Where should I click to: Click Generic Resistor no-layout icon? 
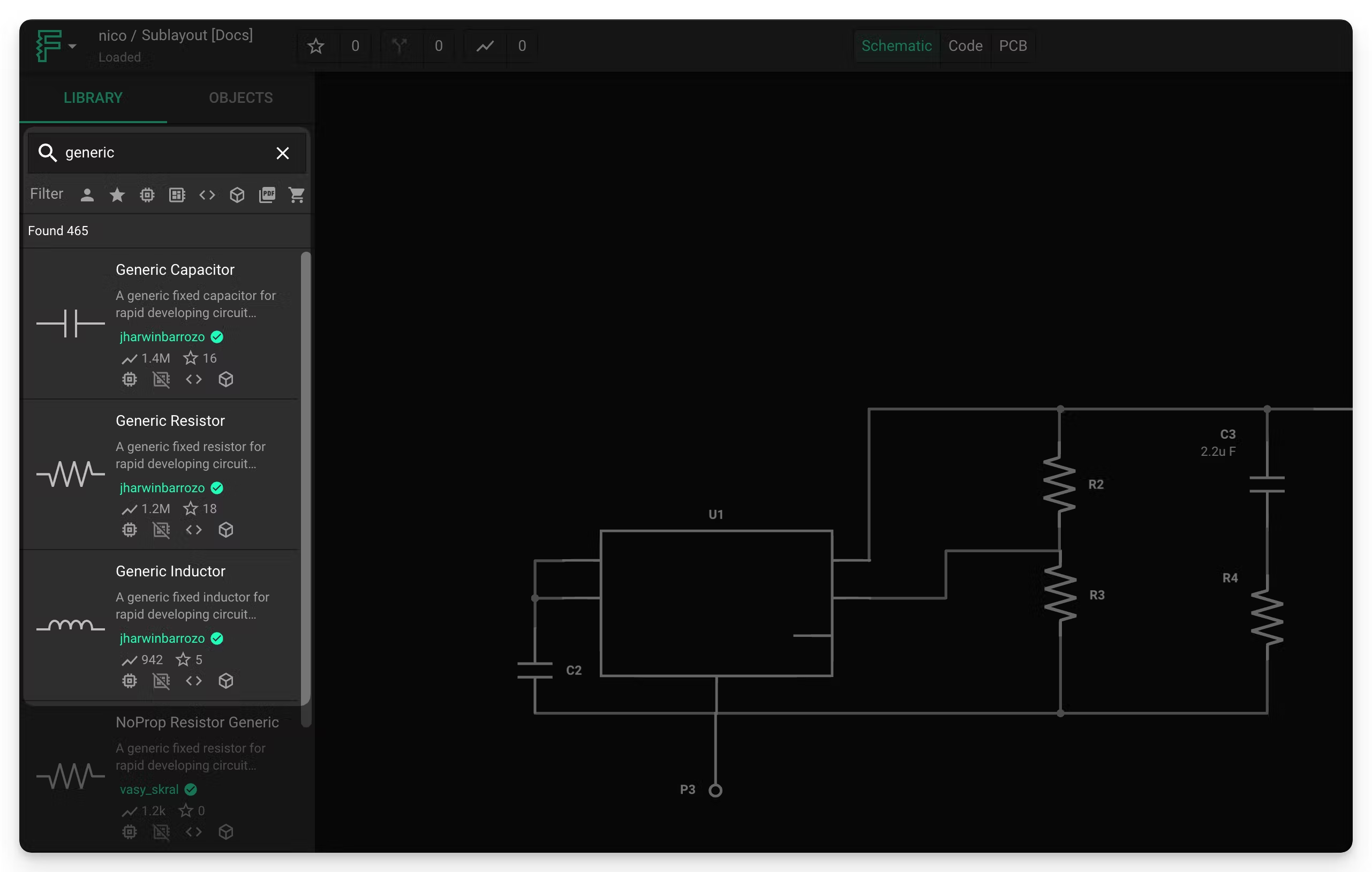161,530
